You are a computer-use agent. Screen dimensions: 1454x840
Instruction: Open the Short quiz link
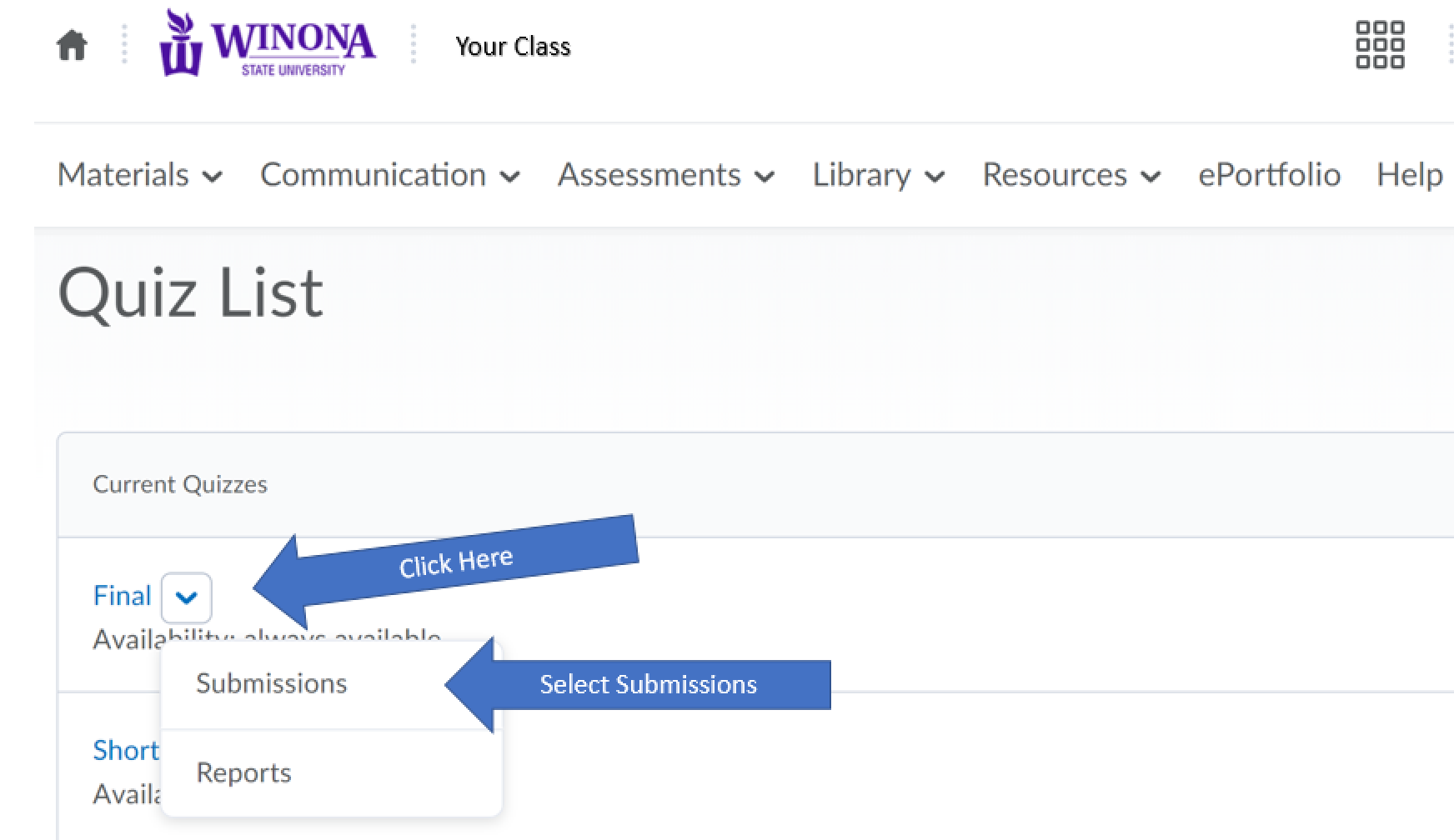tap(125, 750)
